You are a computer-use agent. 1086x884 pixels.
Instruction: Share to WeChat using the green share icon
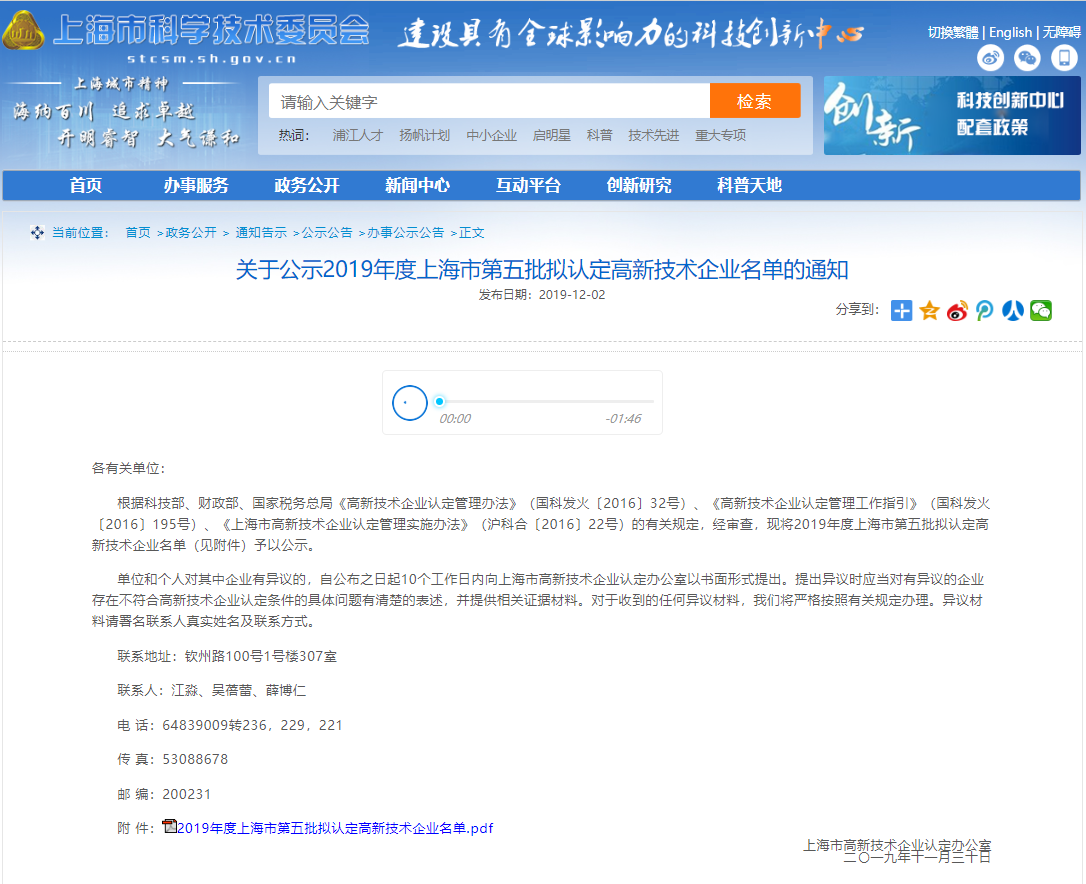[x=1041, y=311]
